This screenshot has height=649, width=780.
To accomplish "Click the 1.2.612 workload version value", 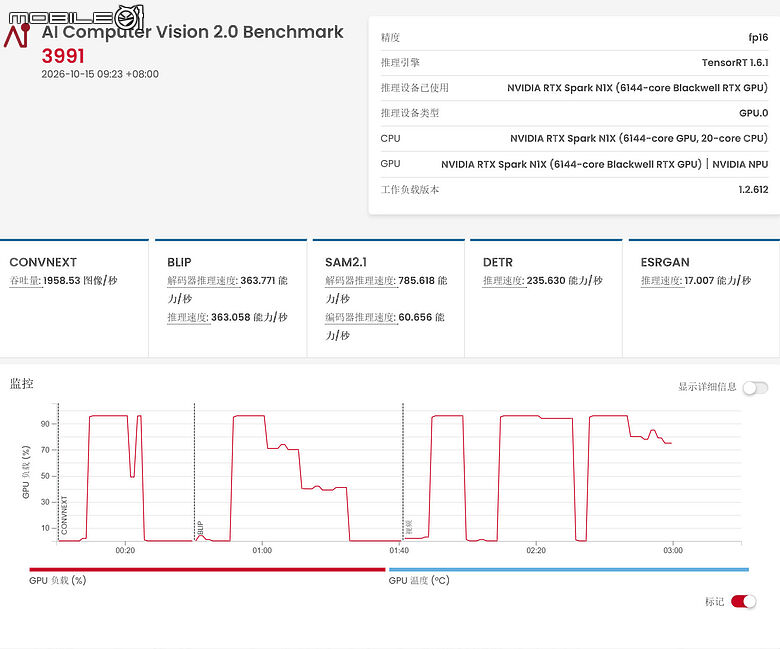I will 753,189.
